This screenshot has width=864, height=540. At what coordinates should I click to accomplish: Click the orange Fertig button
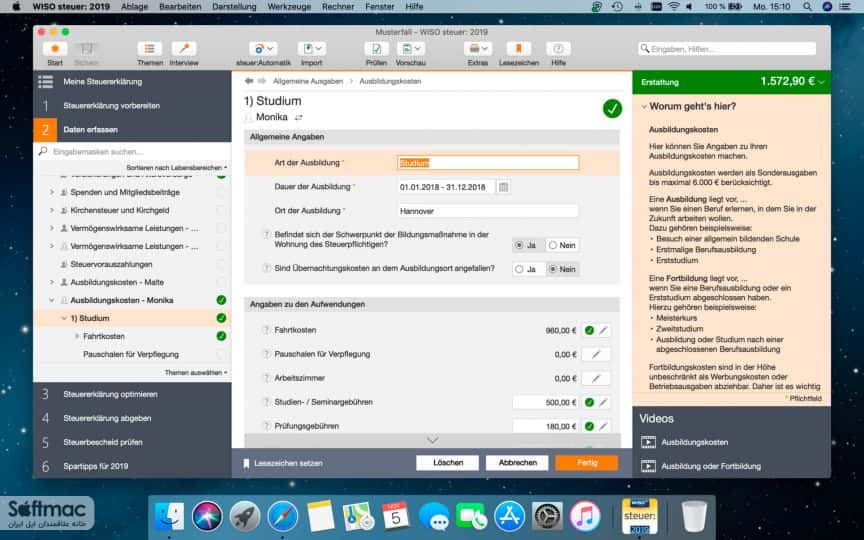coord(587,463)
